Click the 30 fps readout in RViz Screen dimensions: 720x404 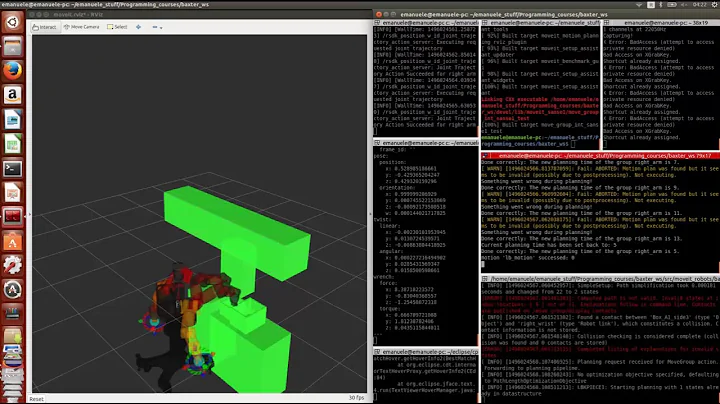(356, 398)
